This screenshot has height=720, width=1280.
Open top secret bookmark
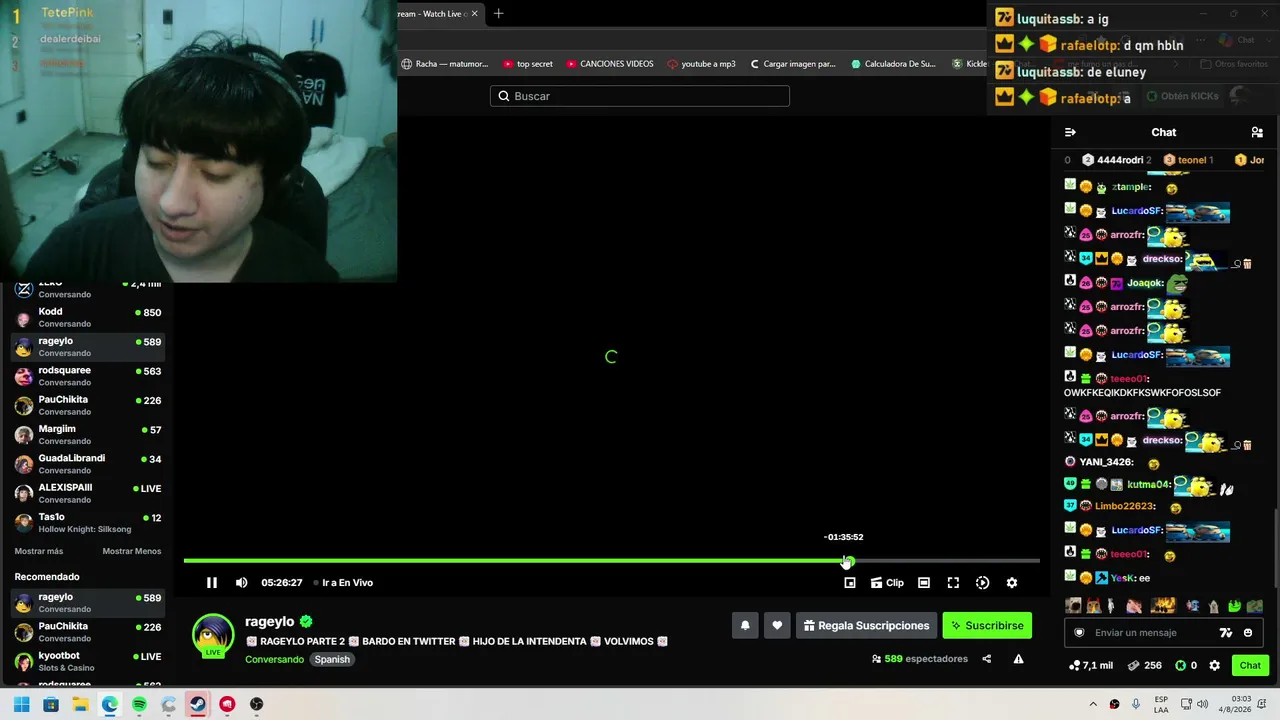(x=528, y=64)
